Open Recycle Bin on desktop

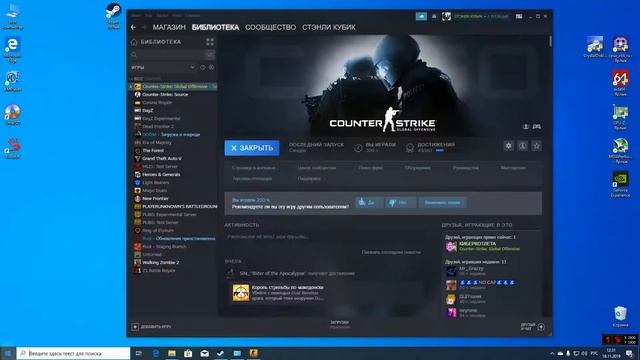pyautogui.click(x=620, y=316)
